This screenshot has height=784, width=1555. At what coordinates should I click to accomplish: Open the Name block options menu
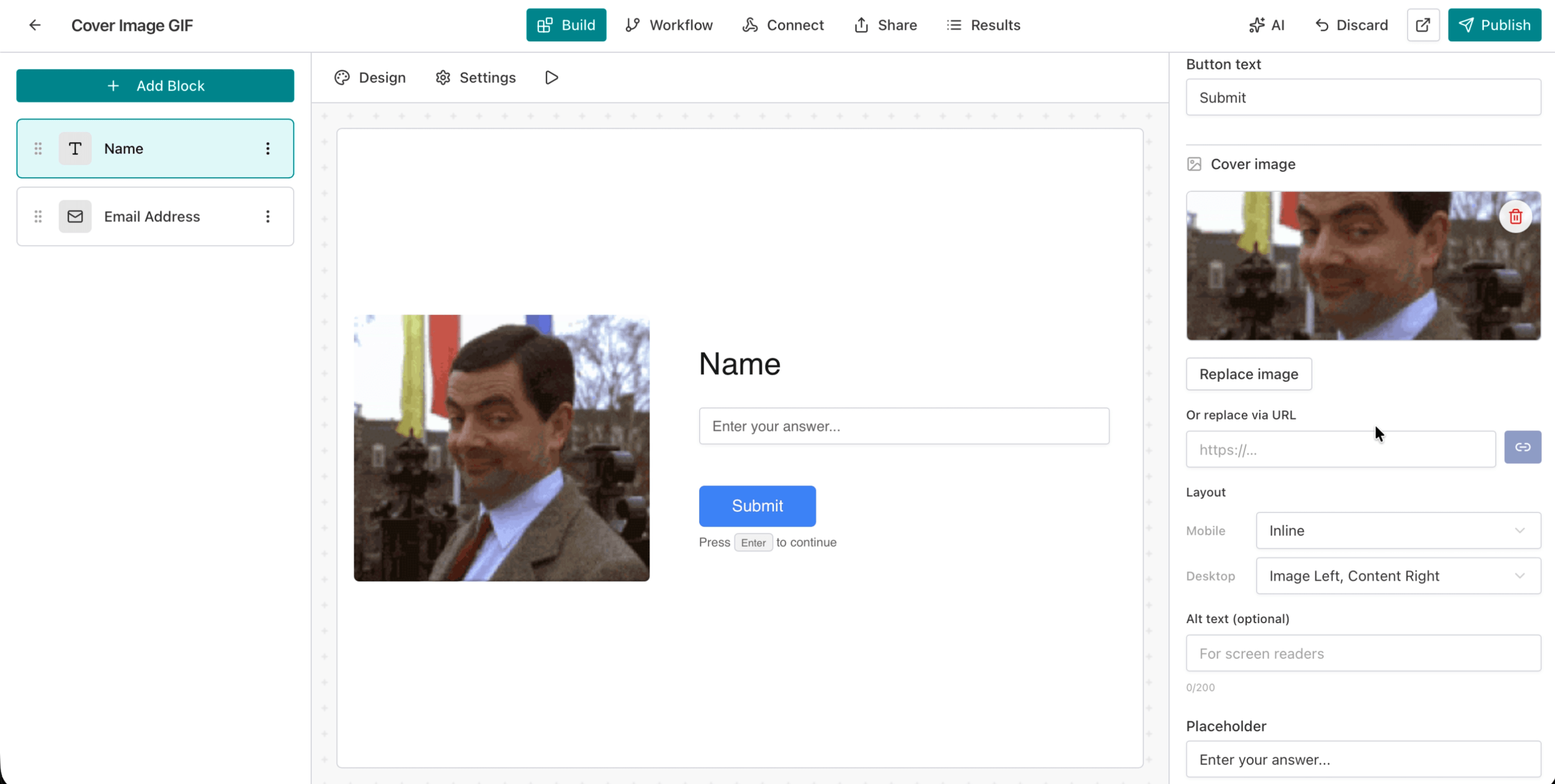coord(268,148)
